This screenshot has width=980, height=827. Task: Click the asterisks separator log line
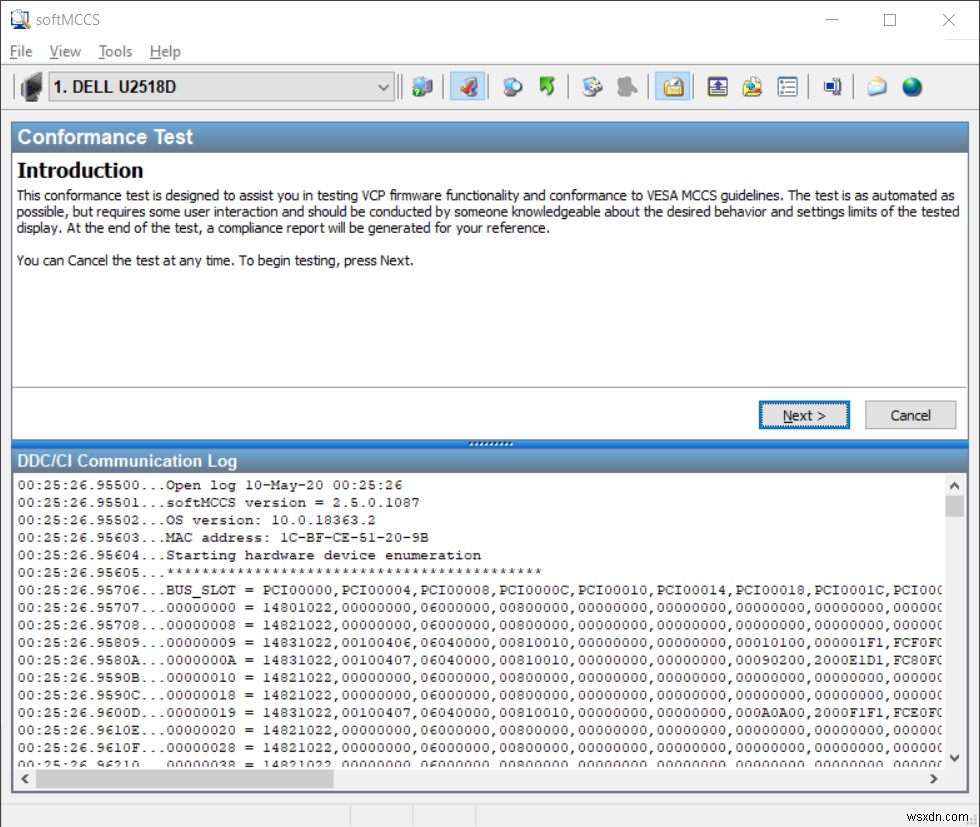[279, 573]
